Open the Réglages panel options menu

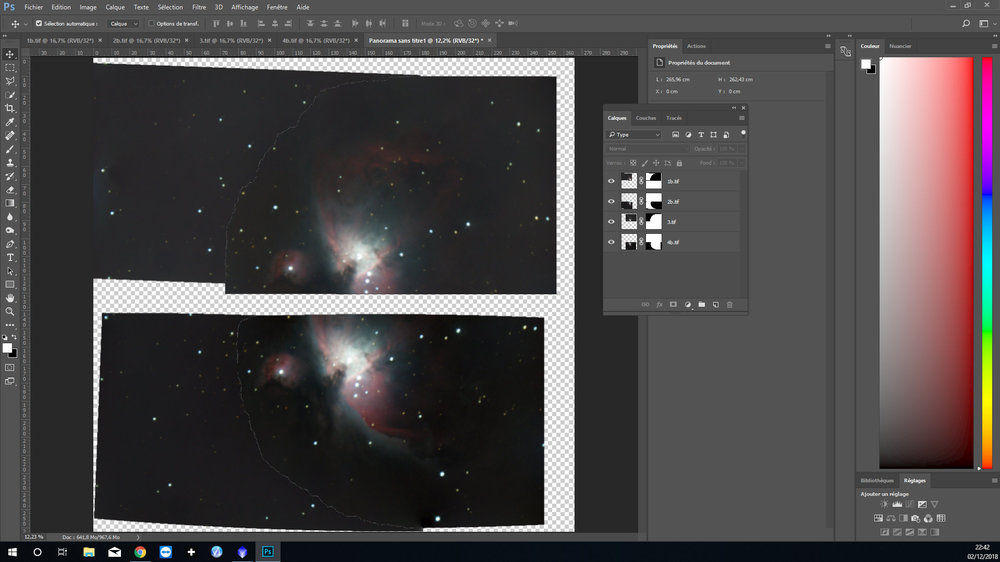994,480
